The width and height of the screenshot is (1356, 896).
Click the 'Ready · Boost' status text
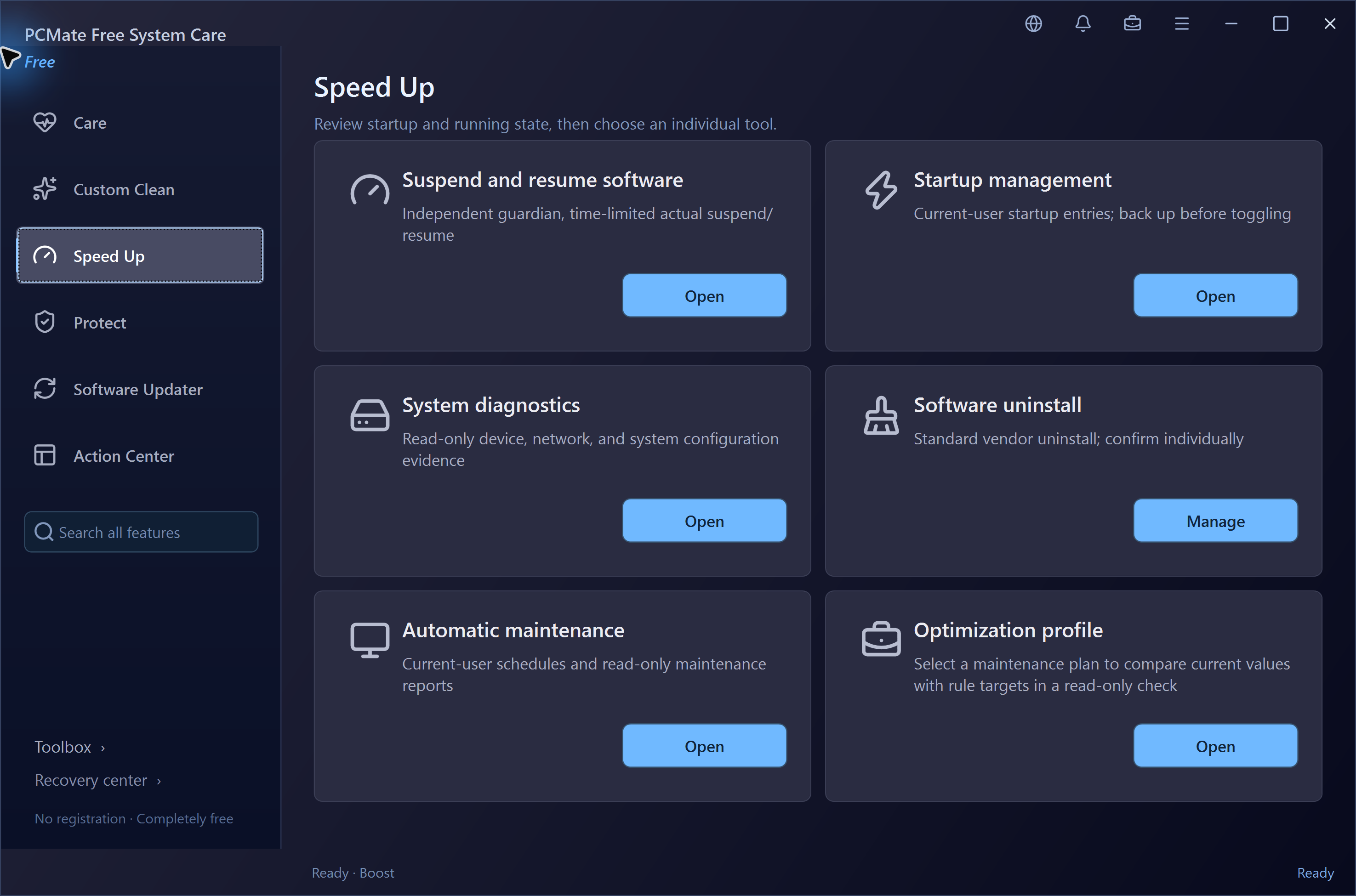(x=353, y=873)
